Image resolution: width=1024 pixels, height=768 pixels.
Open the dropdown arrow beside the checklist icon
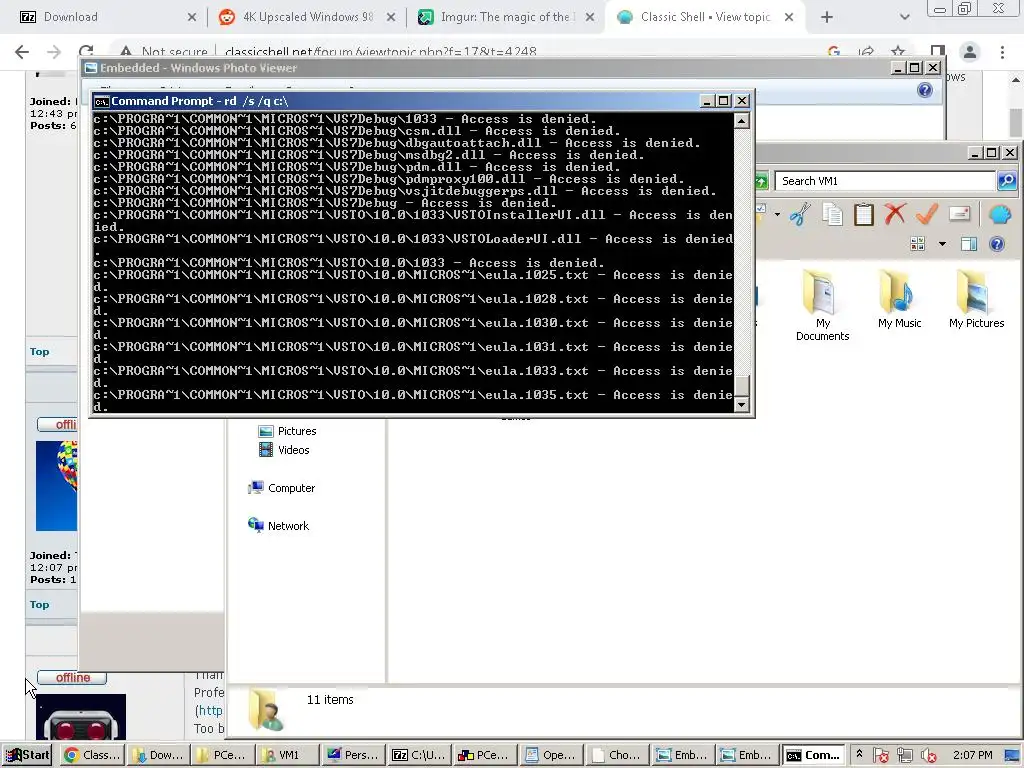[777, 214]
